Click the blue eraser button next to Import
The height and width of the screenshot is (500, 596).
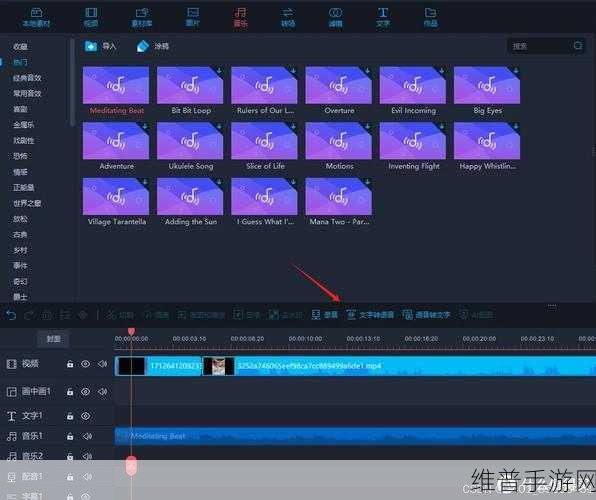point(153,46)
